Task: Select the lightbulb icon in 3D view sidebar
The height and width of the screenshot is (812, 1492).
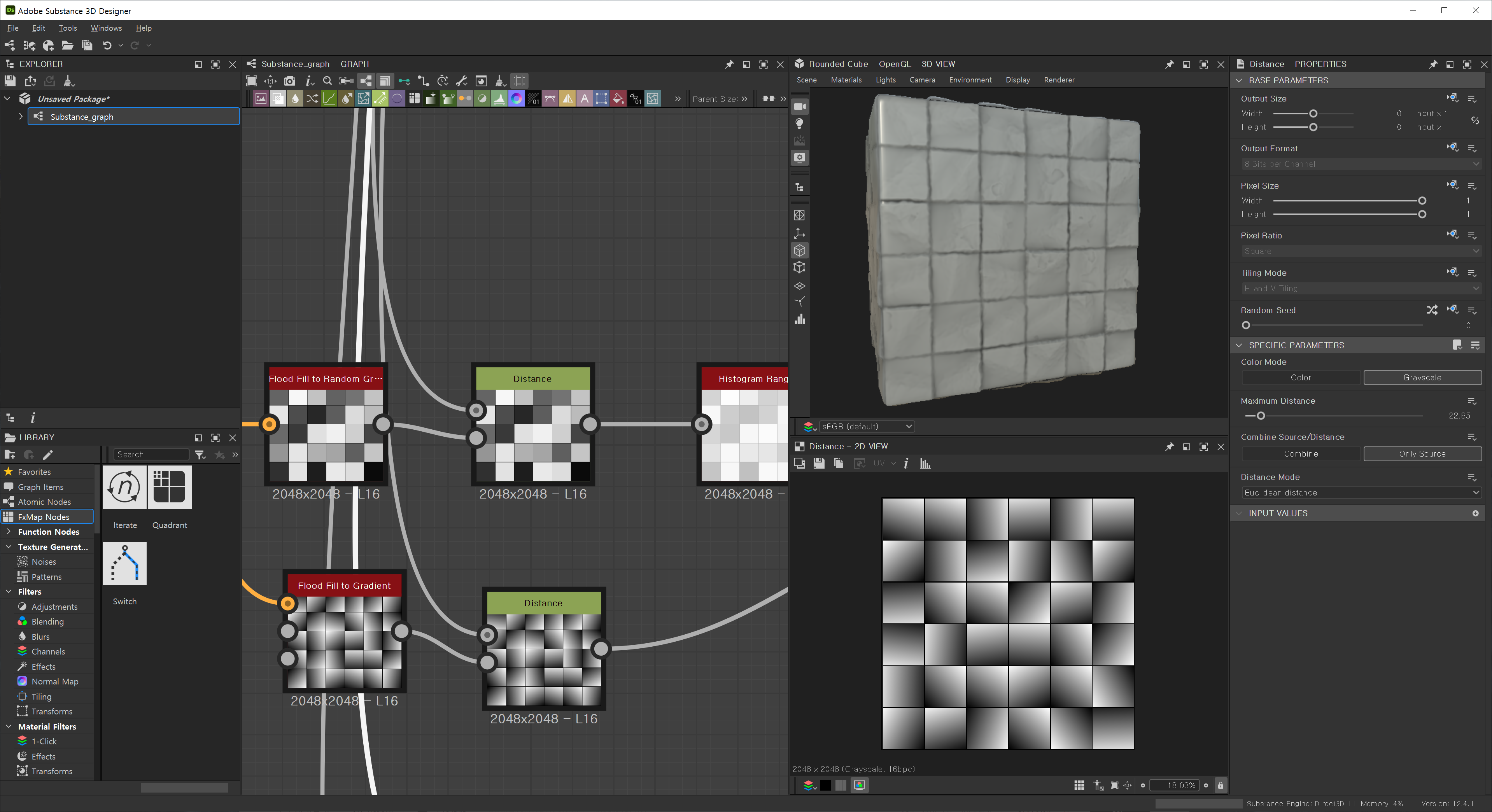Action: [799, 123]
